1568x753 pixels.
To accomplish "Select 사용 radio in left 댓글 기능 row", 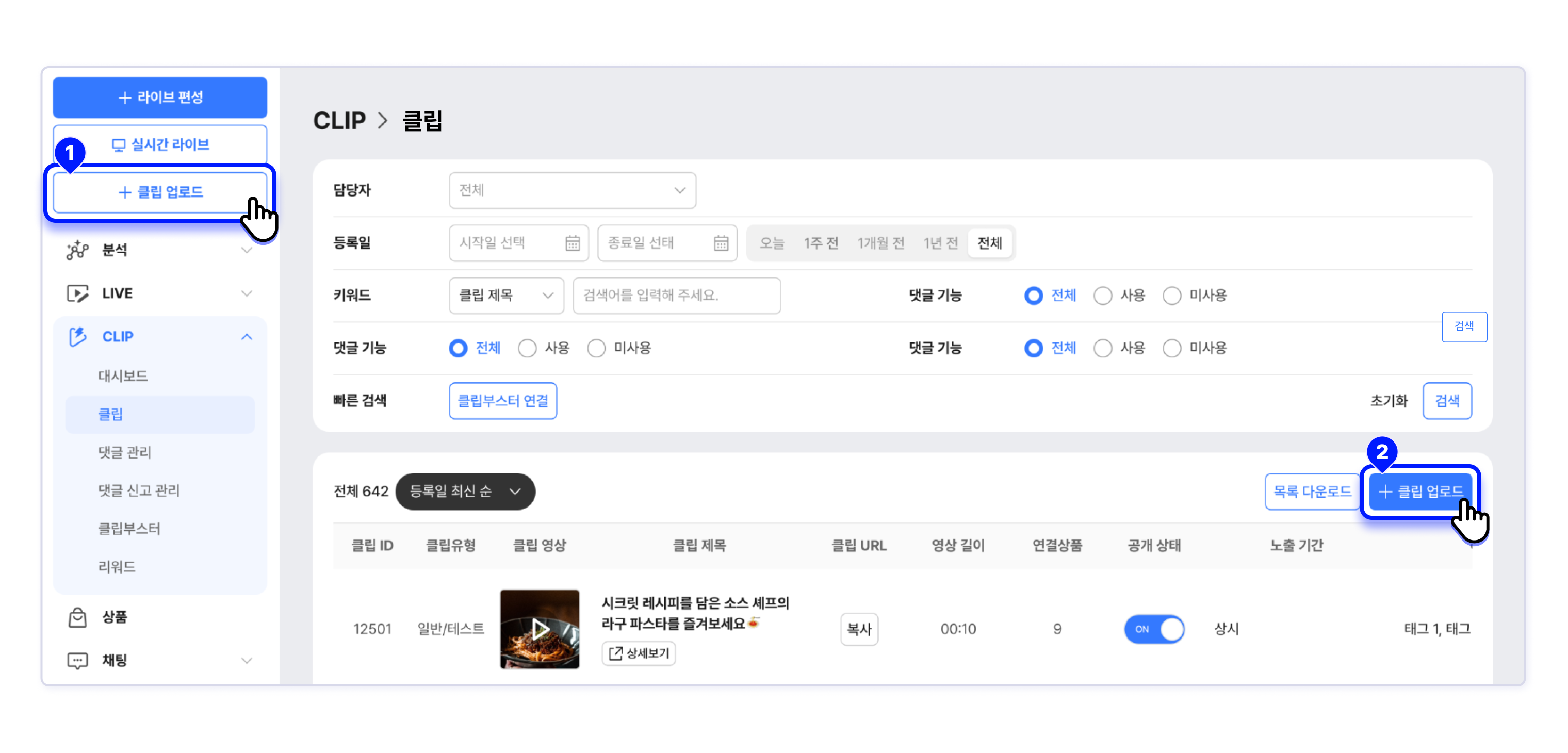I will click(527, 348).
